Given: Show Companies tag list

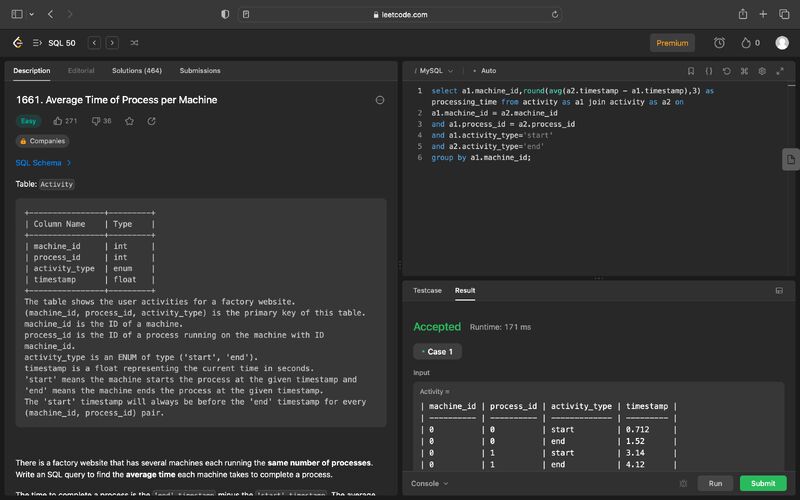Looking at the screenshot, I should pyautogui.click(x=42, y=141).
